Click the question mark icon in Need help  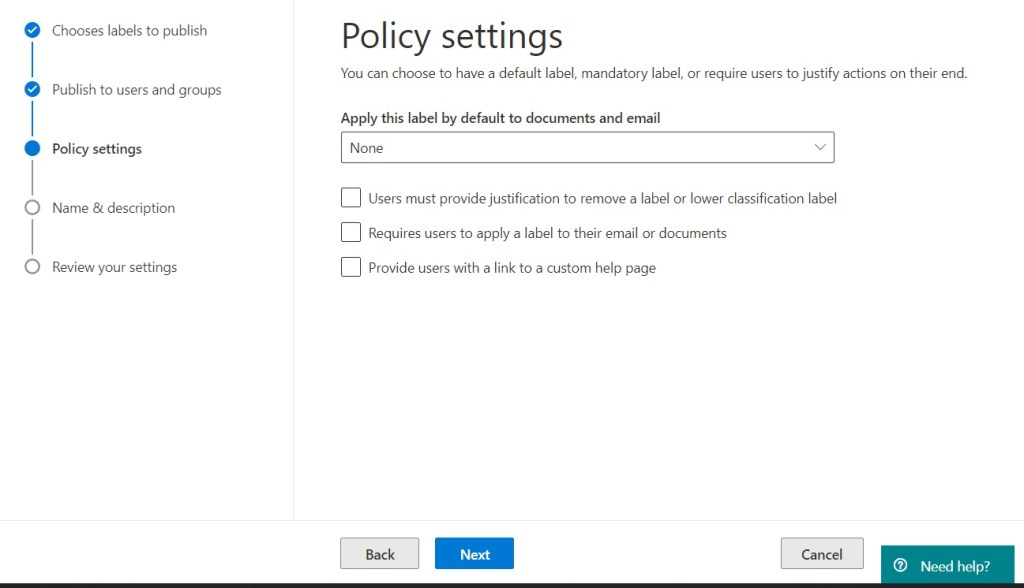pos(900,566)
